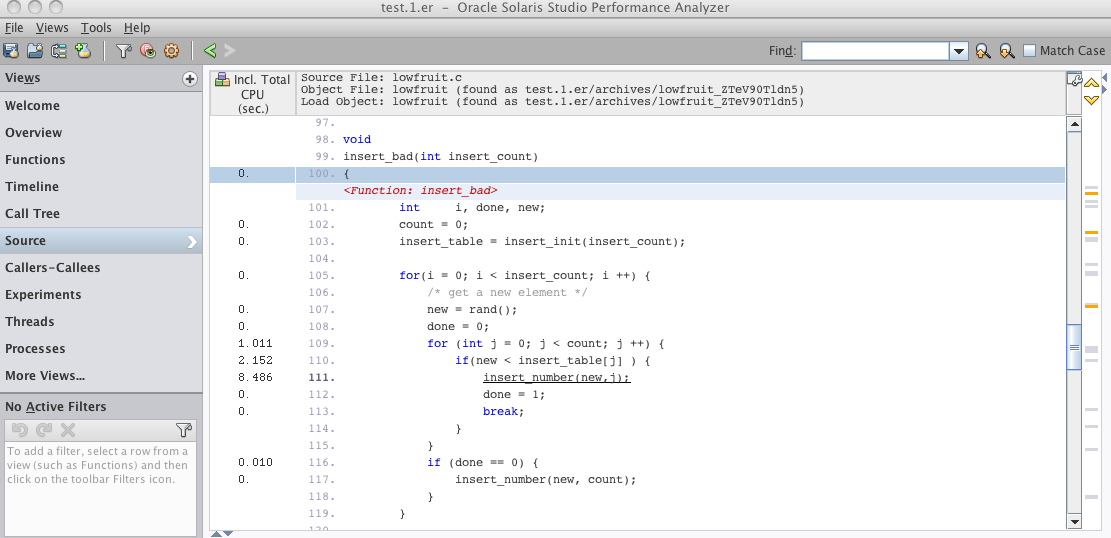Jump to previous hot line (yellow up arrow)
Viewport: 1111px width, 538px height.
1091,84
